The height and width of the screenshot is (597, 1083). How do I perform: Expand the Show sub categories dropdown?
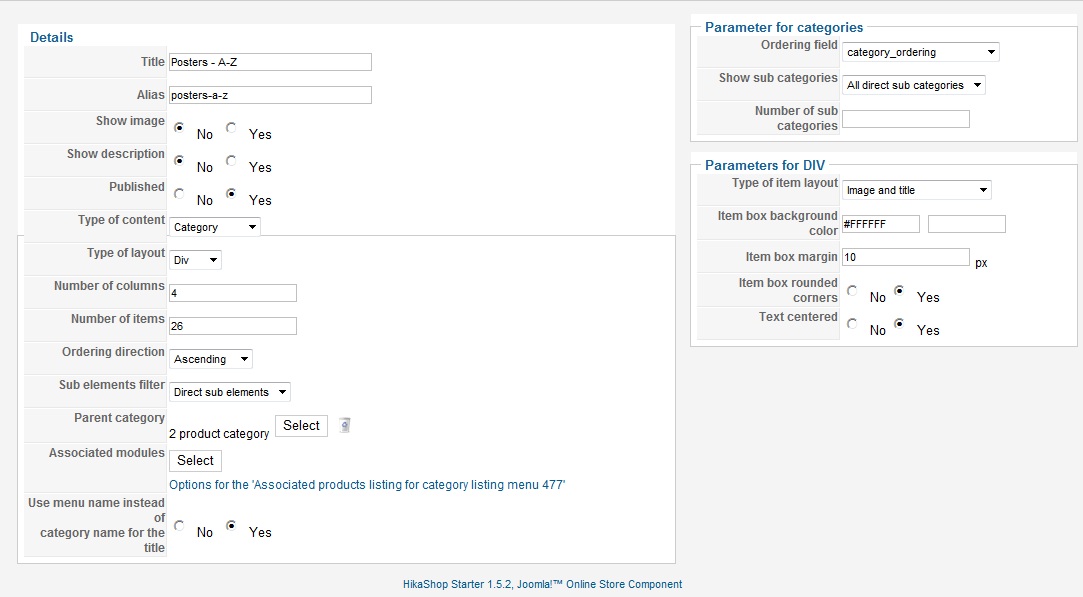coord(914,85)
